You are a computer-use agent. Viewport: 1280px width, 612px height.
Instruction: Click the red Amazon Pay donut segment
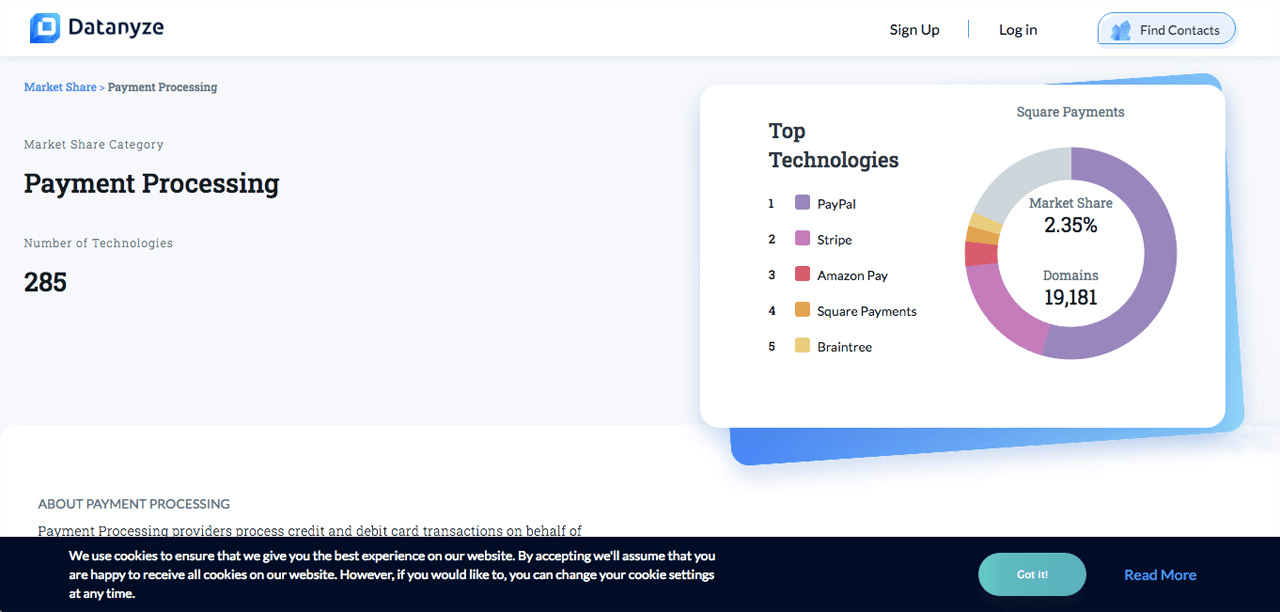point(981,254)
